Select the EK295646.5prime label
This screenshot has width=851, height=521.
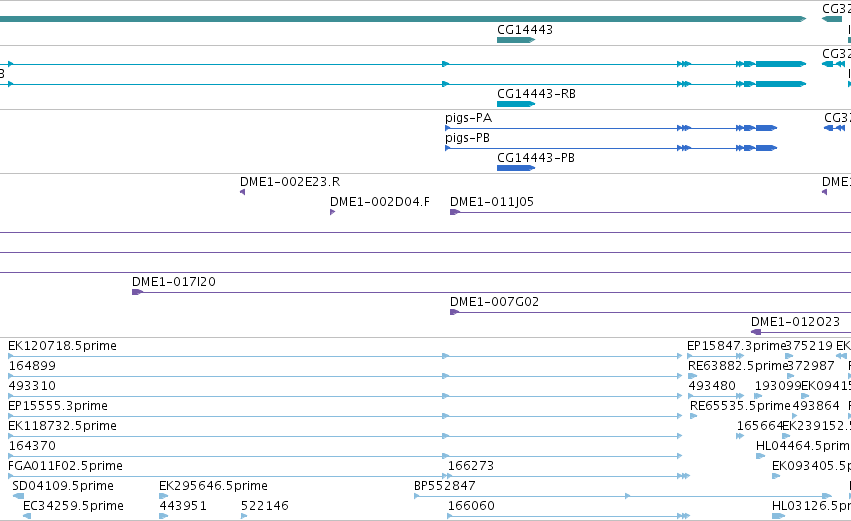213,486
